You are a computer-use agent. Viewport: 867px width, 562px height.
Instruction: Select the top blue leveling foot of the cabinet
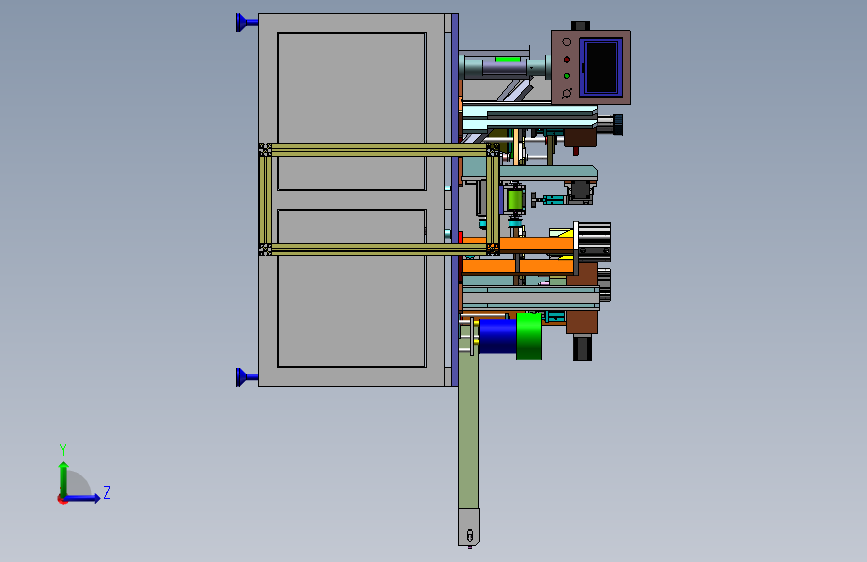(246, 22)
